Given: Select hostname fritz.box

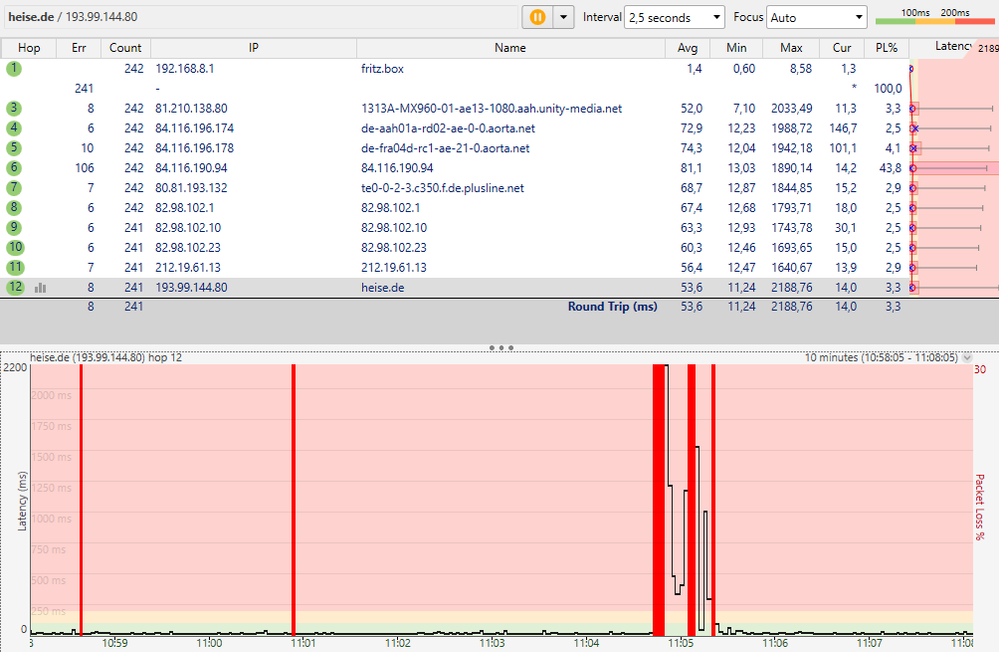Looking at the screenshot, I should click(382, 69).
